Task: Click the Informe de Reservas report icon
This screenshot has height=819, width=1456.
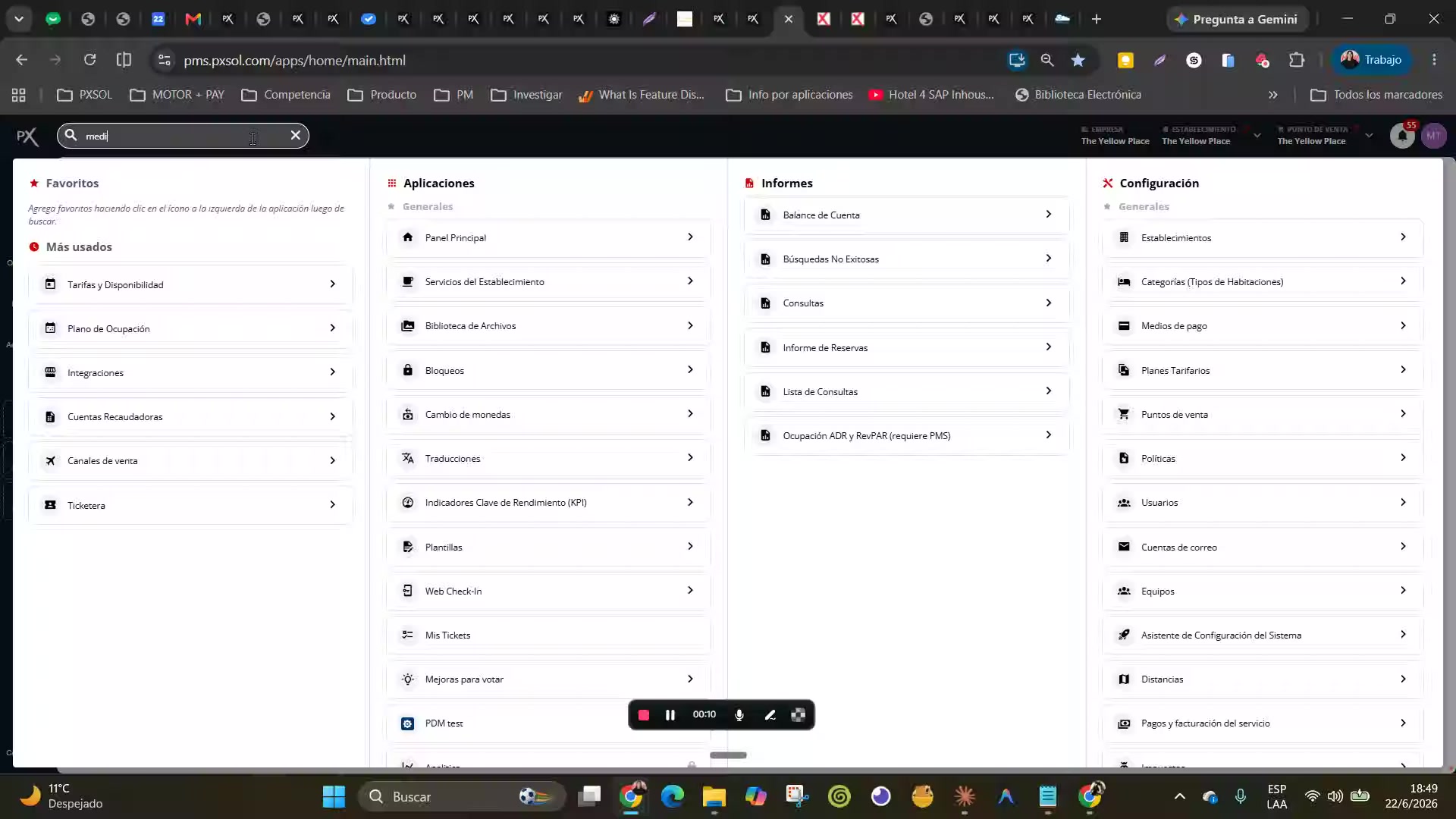Action: (x=766, y=347)
